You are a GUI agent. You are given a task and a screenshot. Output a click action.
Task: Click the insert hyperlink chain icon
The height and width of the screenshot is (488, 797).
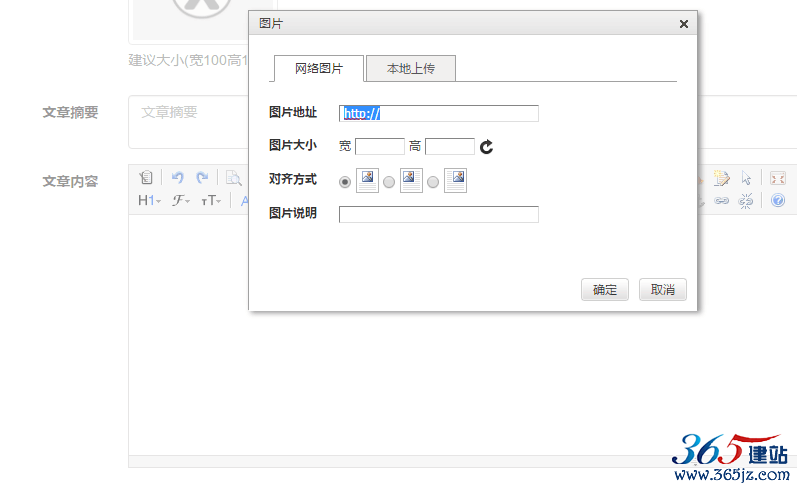(x=721, y=201)
